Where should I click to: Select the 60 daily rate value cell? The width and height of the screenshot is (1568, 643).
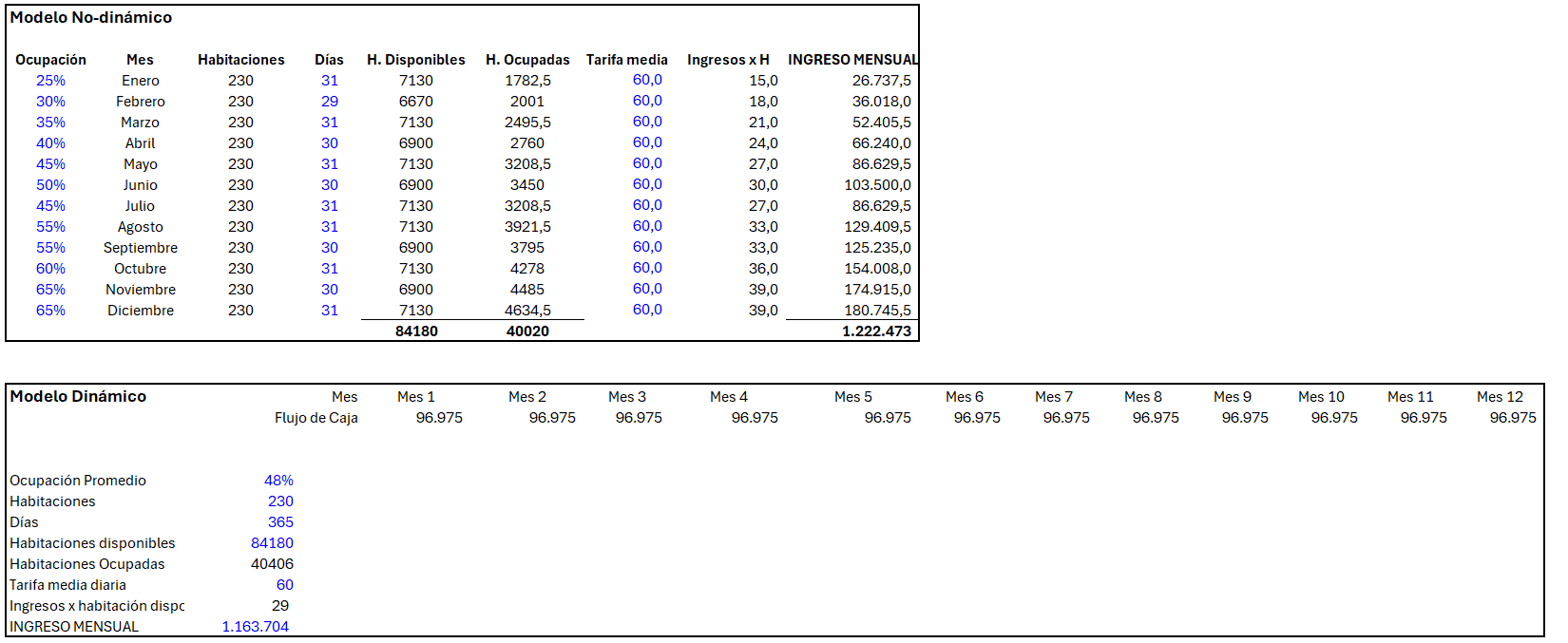(285, 585)
